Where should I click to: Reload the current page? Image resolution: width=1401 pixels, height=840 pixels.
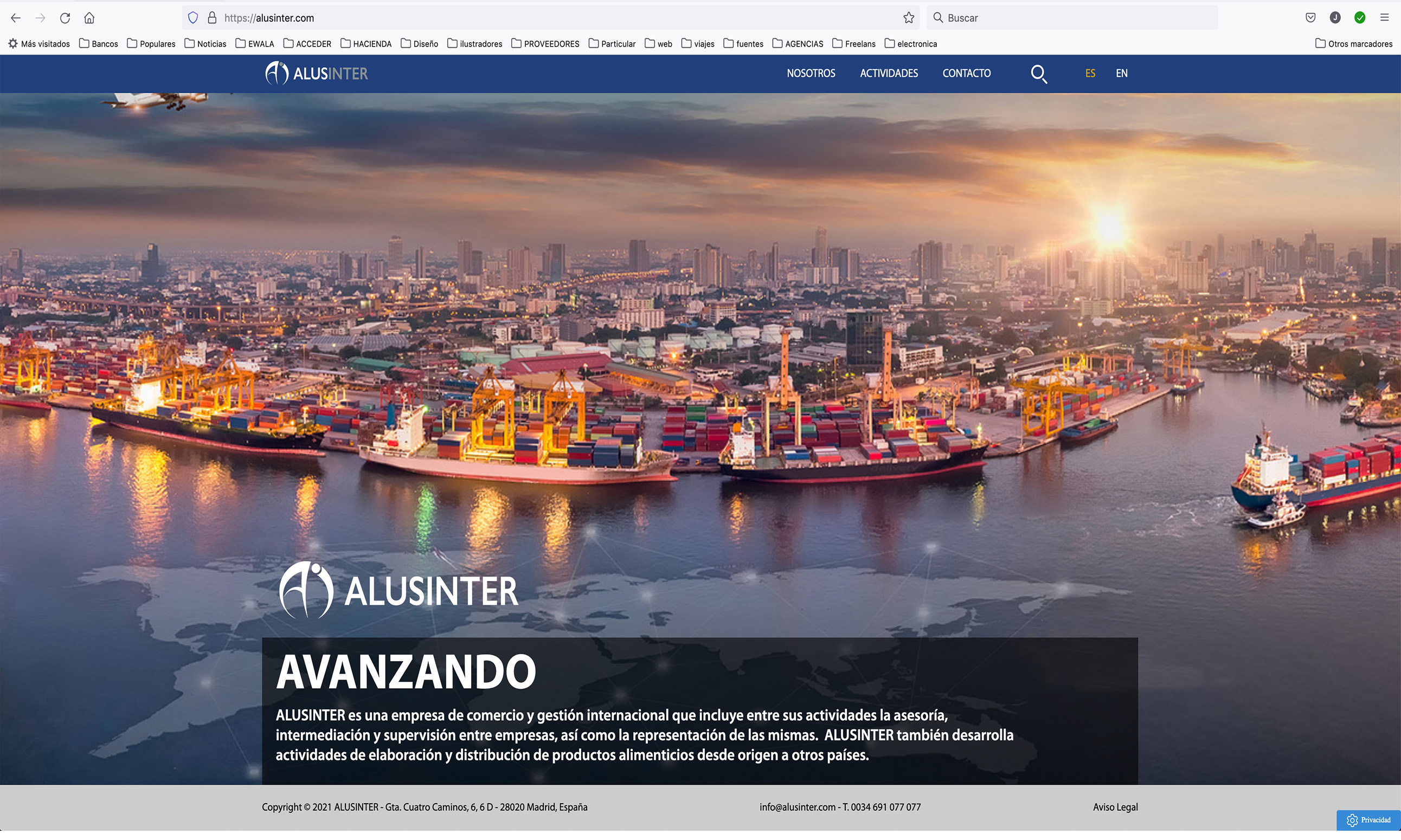coord(65,18)
